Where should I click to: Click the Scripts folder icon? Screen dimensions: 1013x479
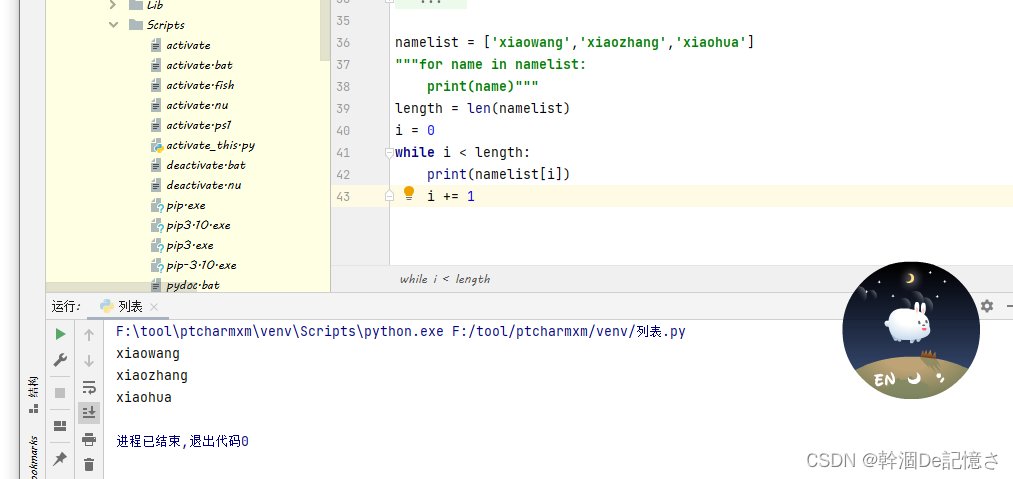[135, 25]
